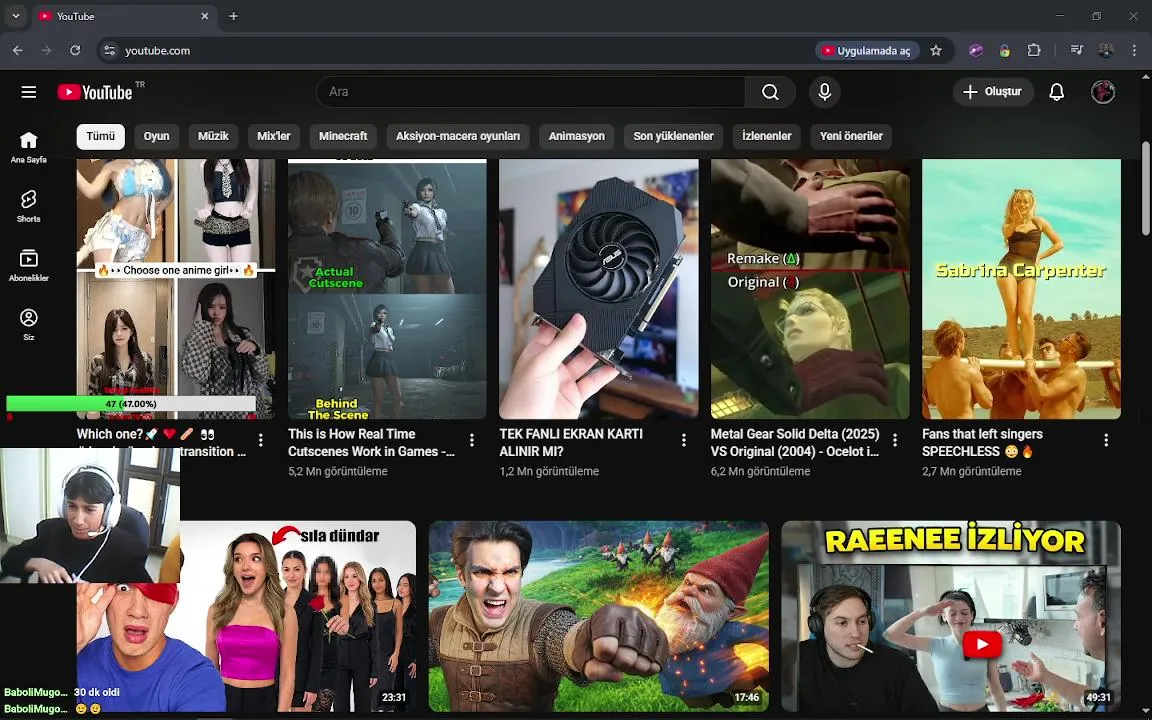1152x720 pixels.
Task: Open browser media control icon
Action: (1076, 51)
